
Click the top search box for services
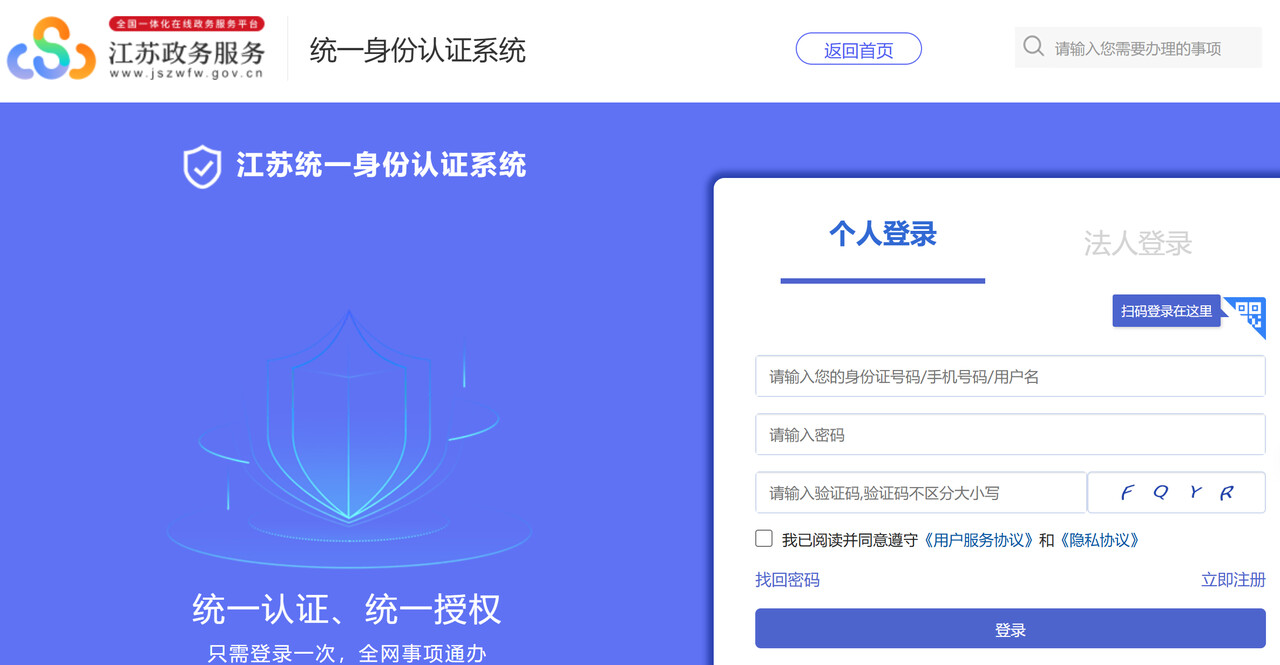click(x=1138, y=47)
